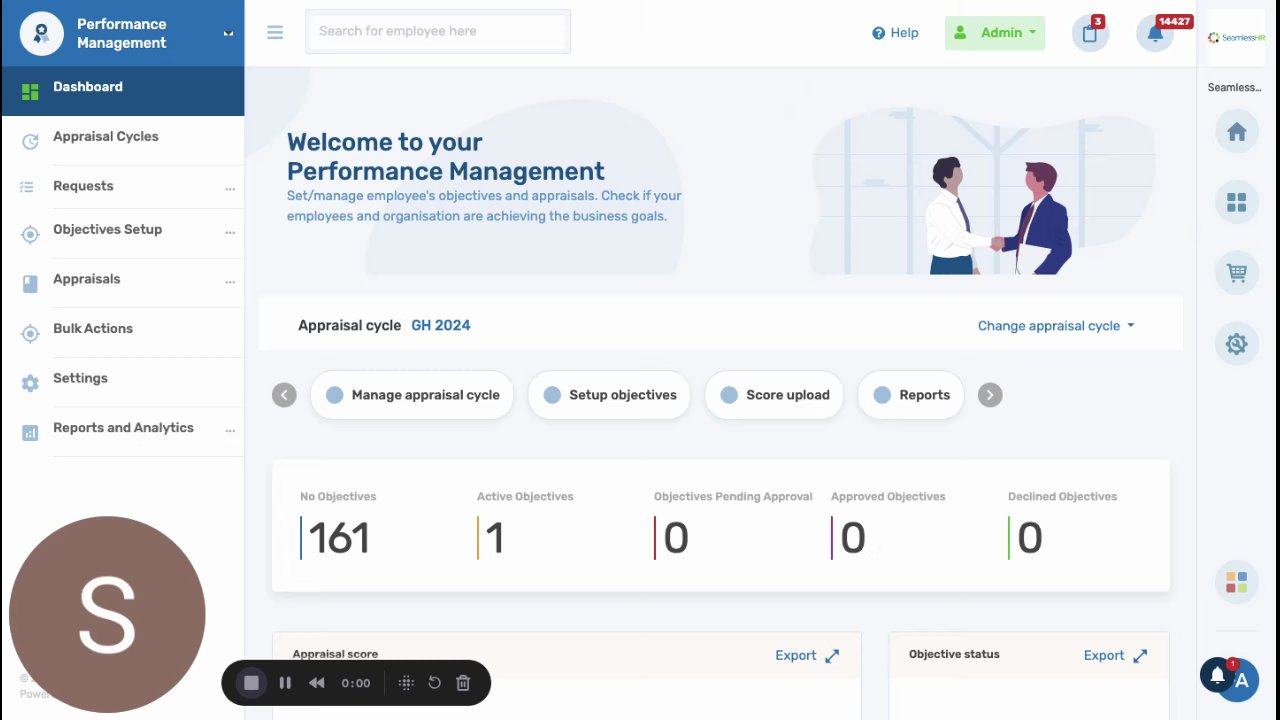This screenshot has width=1280, height=720.
Task: Click the GH 2024 appraisal cycle name
Action: [x=441, y=326]
